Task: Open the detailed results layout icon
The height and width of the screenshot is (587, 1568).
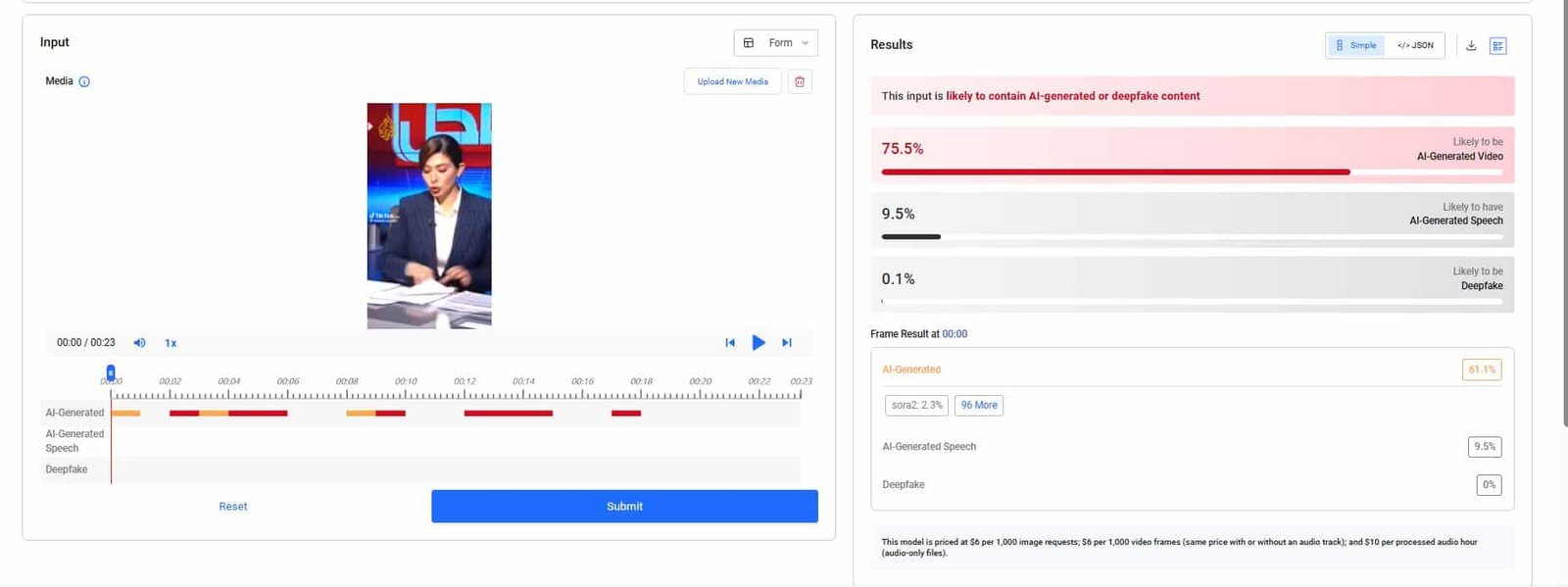Action: coord(1497,46)
